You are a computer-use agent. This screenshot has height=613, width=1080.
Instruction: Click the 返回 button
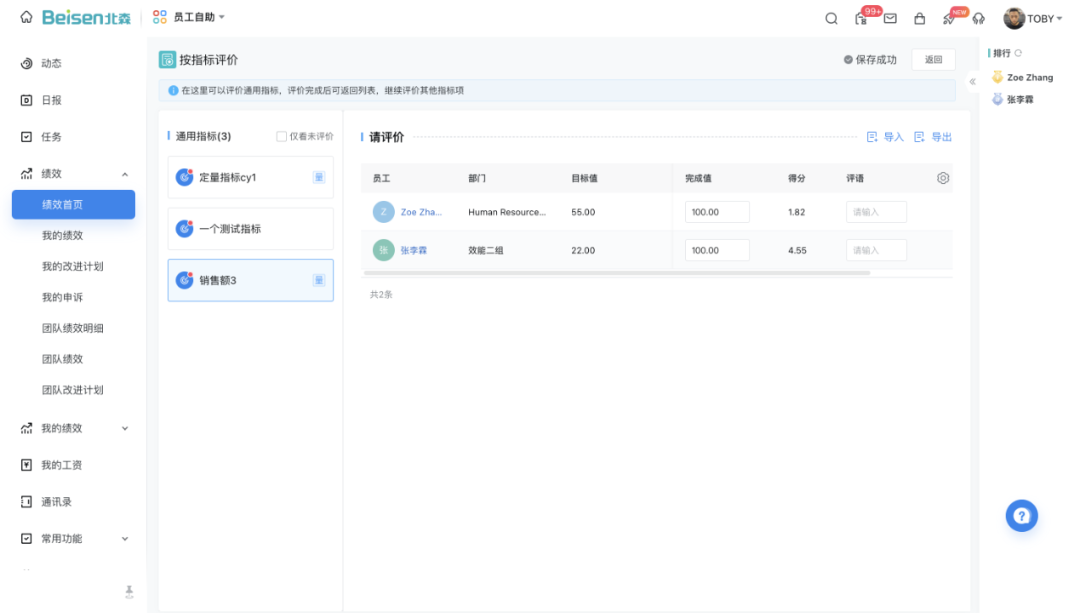(933, 60)
